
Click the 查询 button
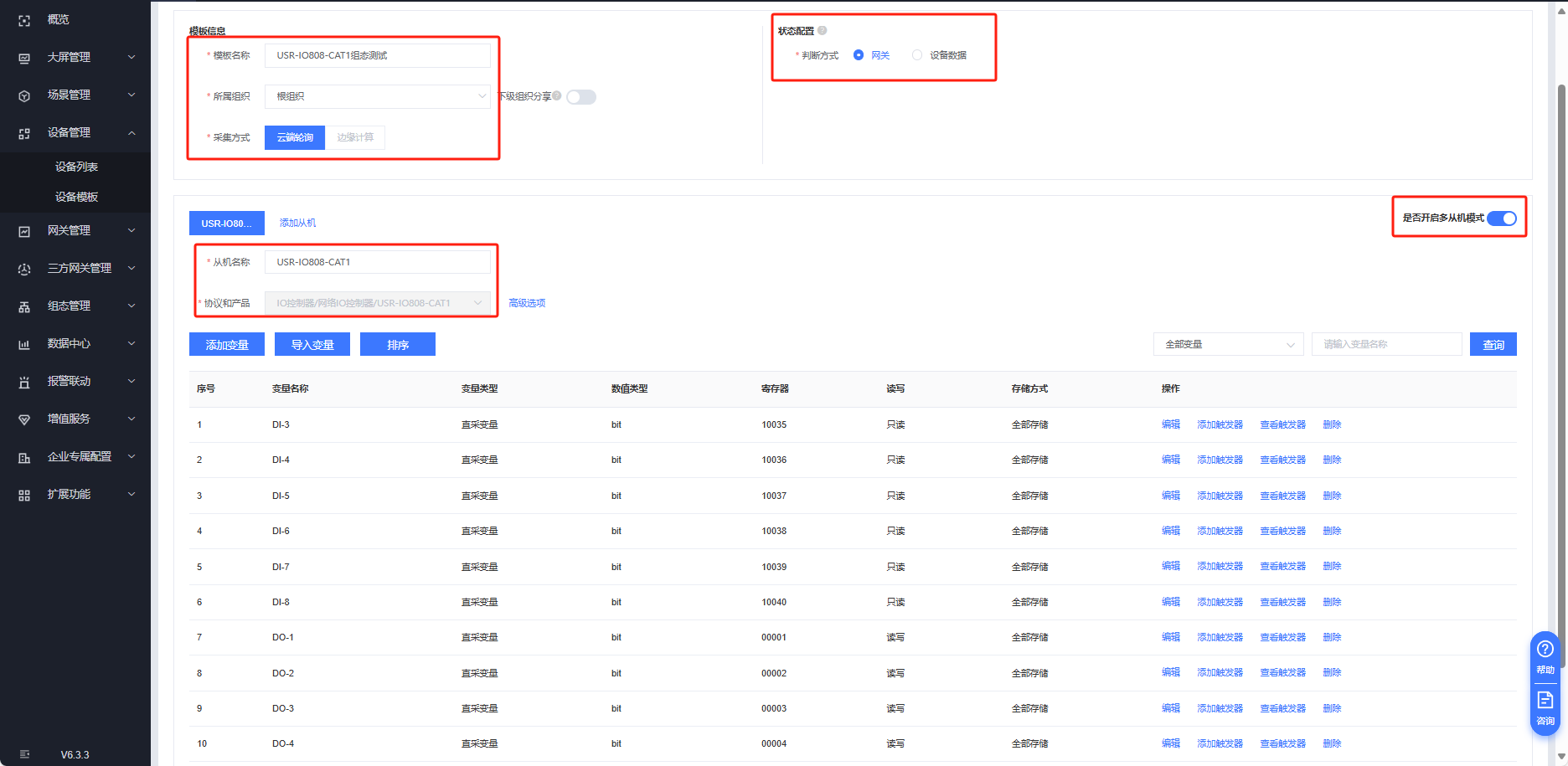point(1493,344)
